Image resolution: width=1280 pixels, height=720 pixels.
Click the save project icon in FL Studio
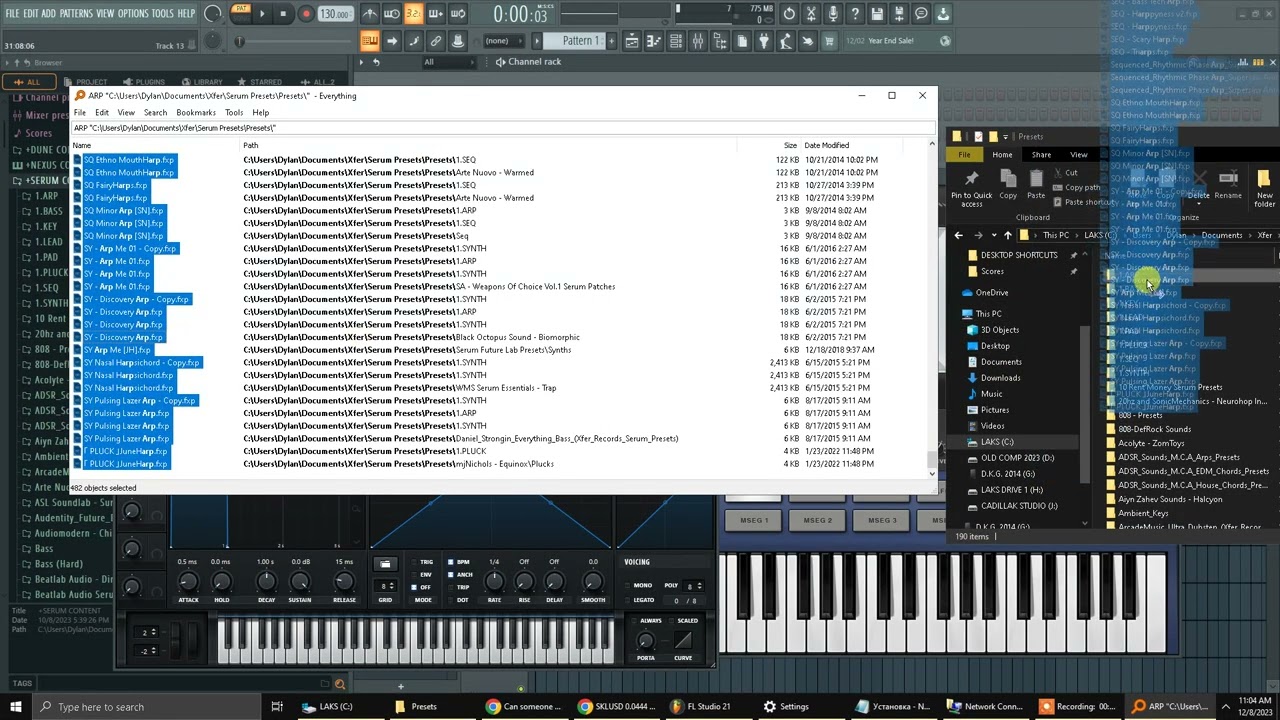[877, 14]
